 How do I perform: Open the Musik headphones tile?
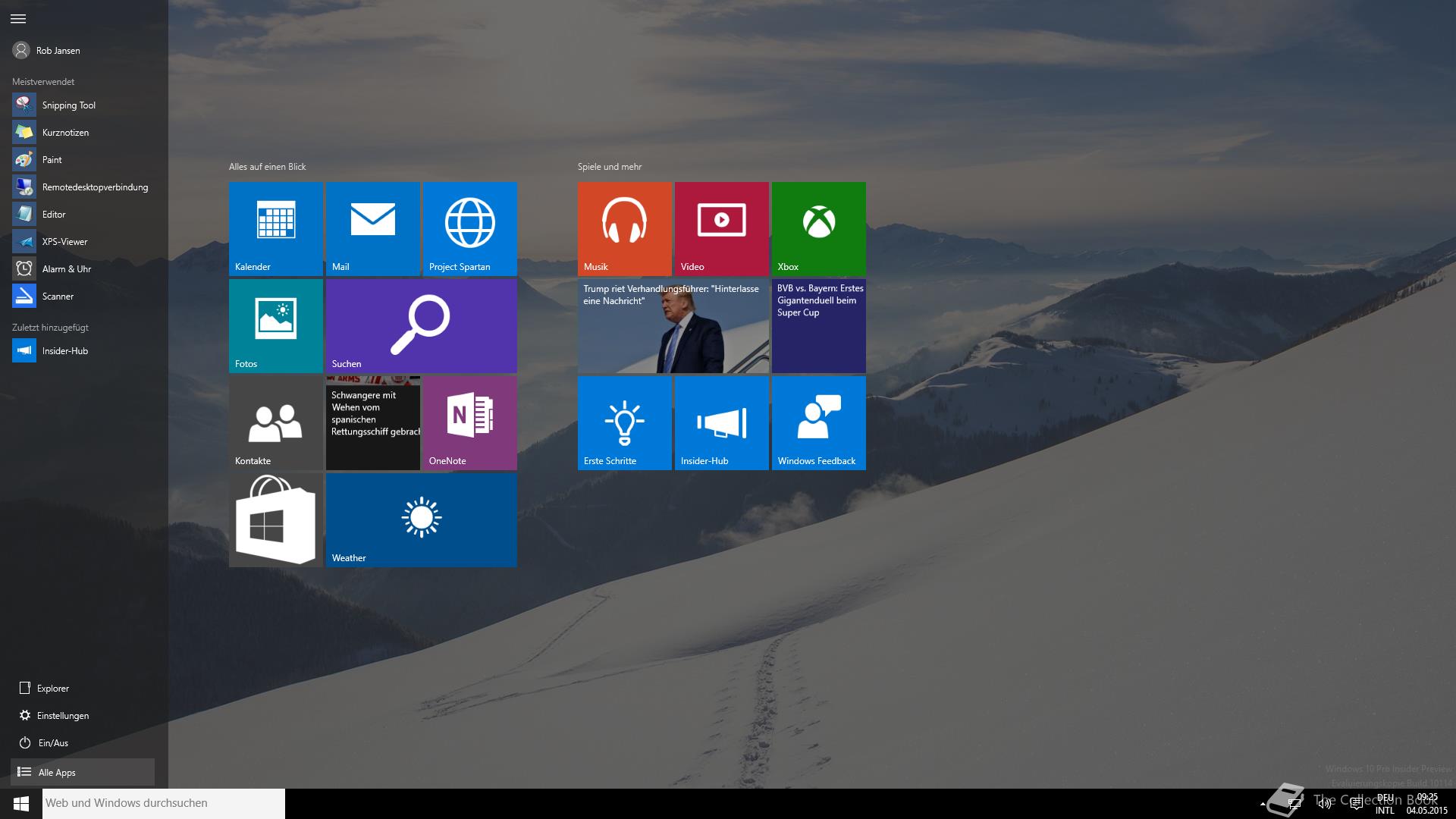click(624, 228)
